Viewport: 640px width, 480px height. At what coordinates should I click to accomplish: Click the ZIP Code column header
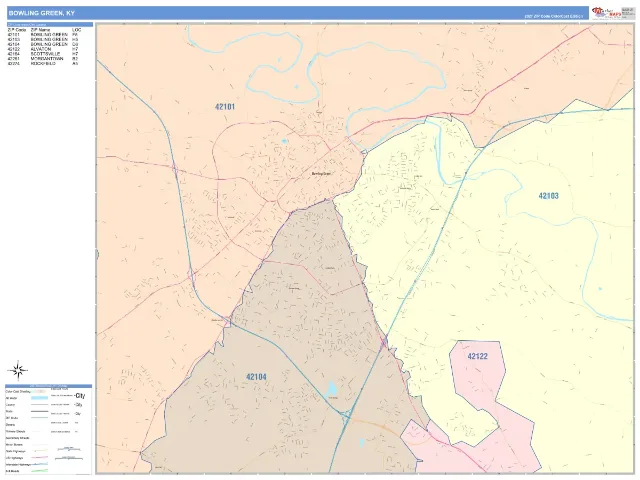(x=17, y=30)
